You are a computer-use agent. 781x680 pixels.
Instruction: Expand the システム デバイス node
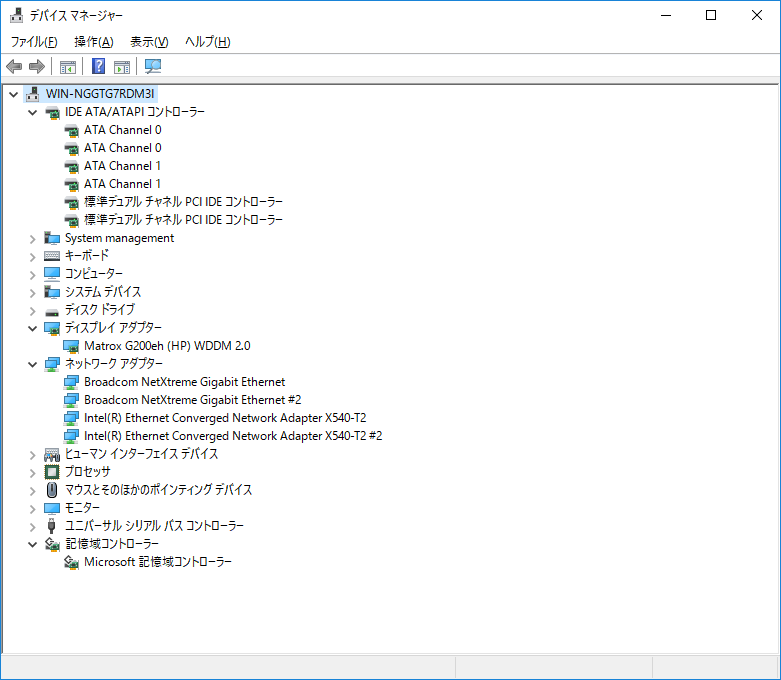tap(32, 292)
